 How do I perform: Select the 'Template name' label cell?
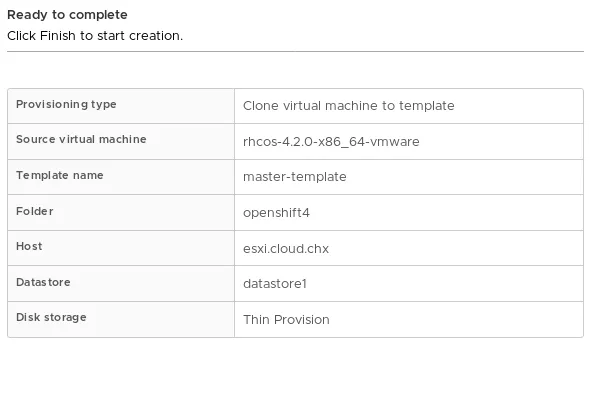[x=59, y=176]
